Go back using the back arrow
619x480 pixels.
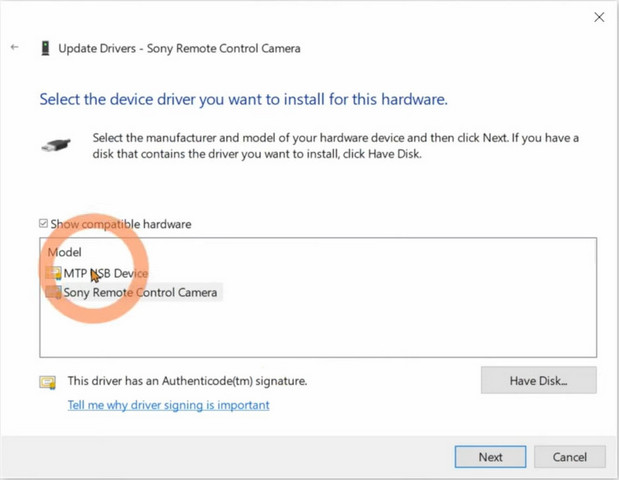tap(15, 47)
